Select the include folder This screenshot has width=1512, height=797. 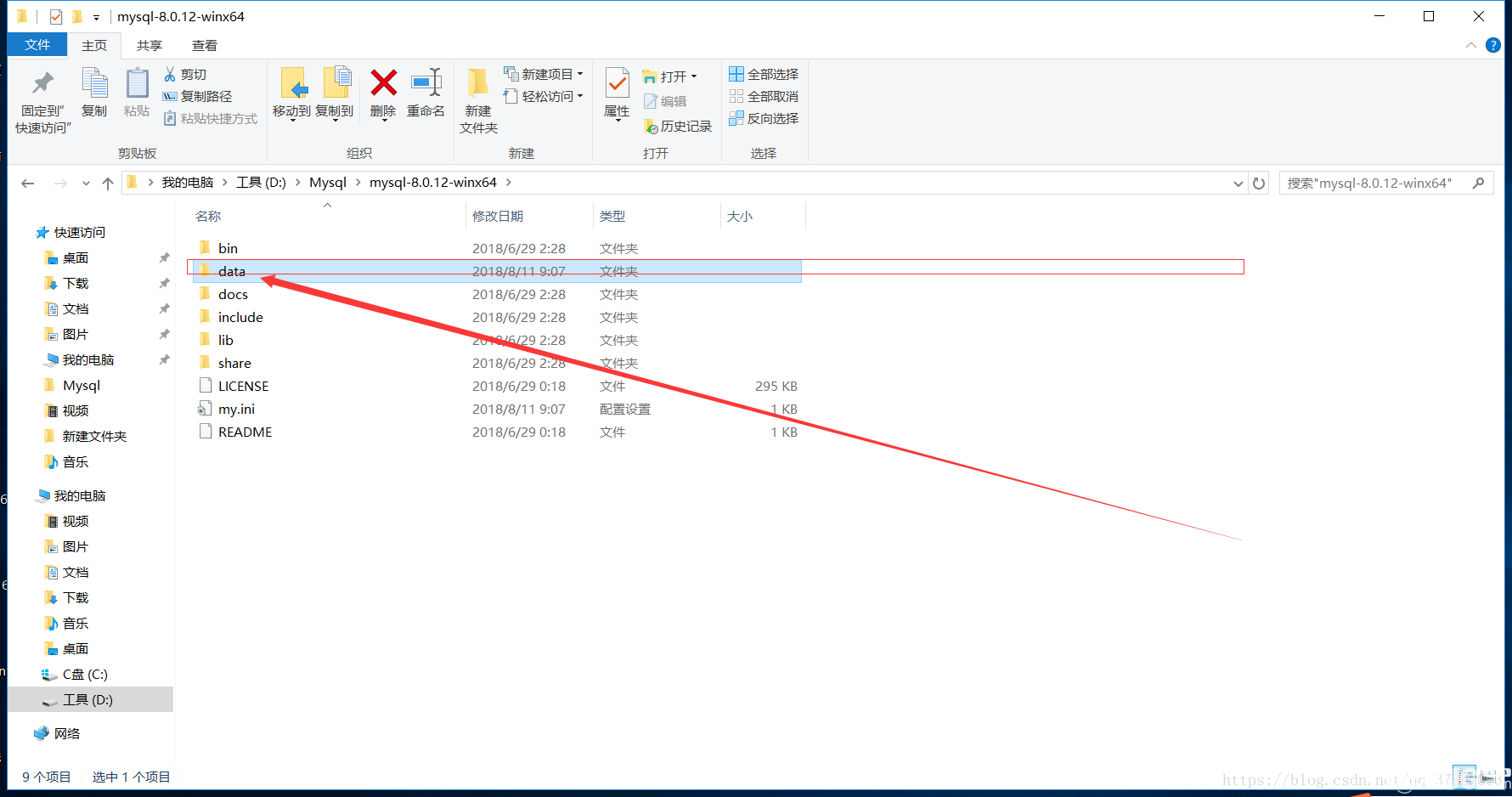(x=496, y=317)
